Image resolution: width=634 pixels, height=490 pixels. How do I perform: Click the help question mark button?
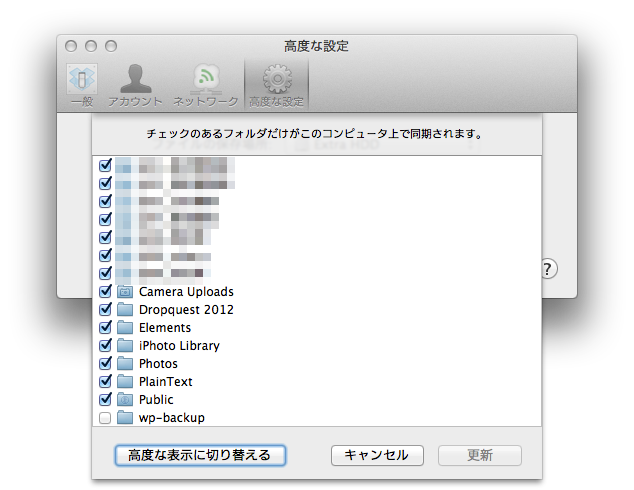point(548,269)
